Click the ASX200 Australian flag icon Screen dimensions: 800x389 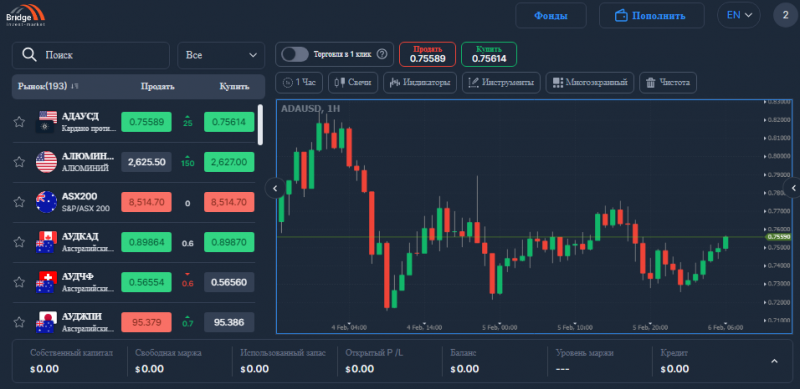(46, 202)
